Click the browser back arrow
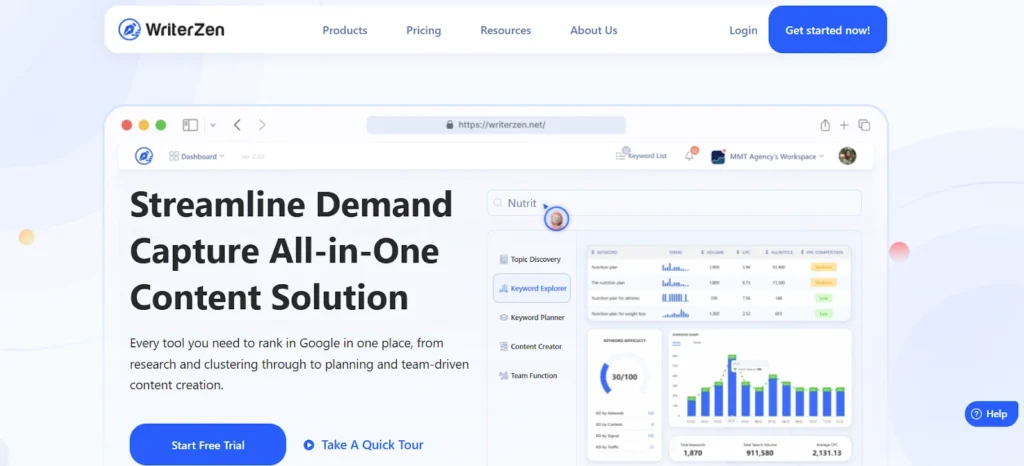Image resolution: width=1024 pixels, height=466 pixels. (237, 125)
